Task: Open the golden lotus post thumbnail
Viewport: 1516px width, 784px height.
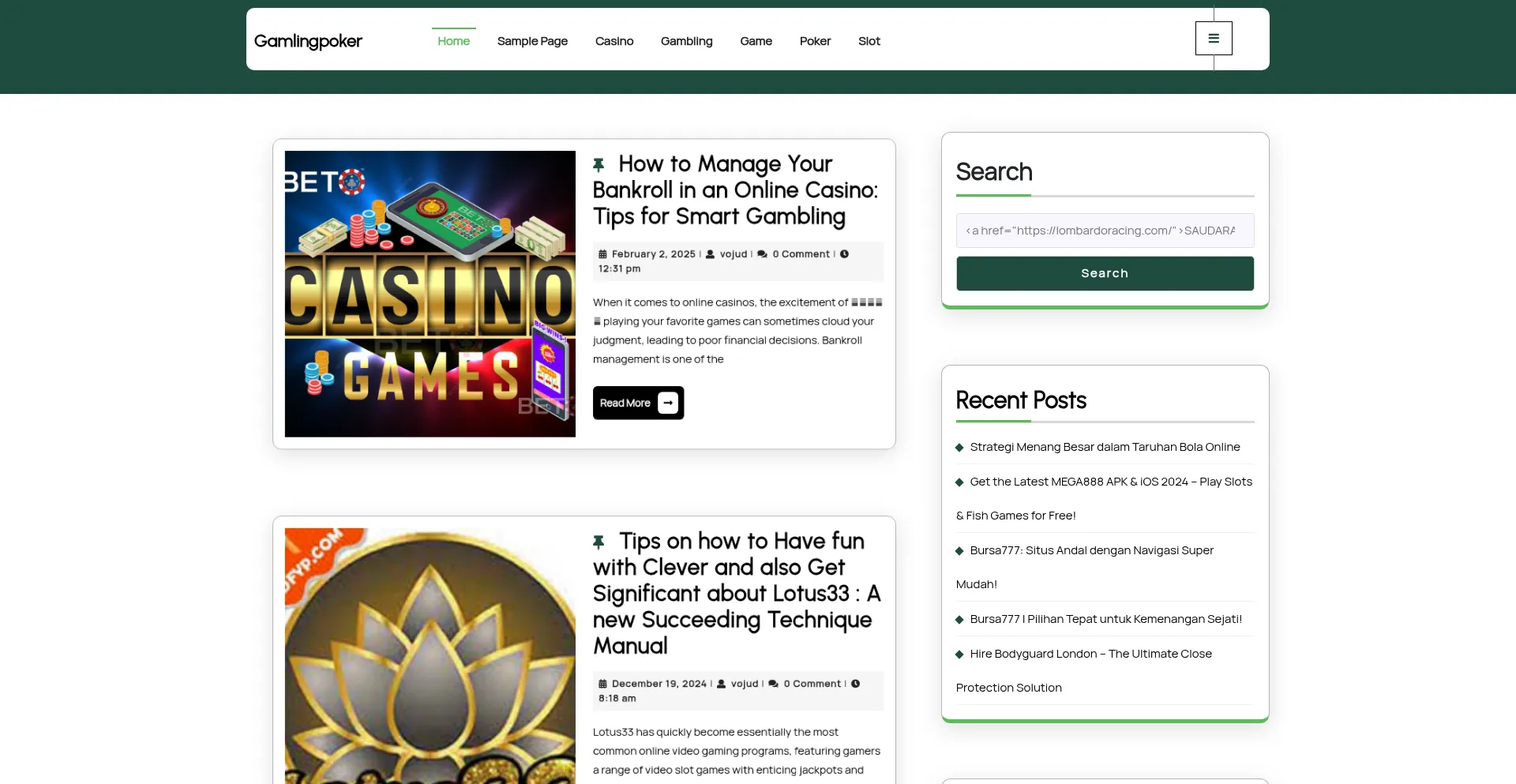Action: point(430,655)
